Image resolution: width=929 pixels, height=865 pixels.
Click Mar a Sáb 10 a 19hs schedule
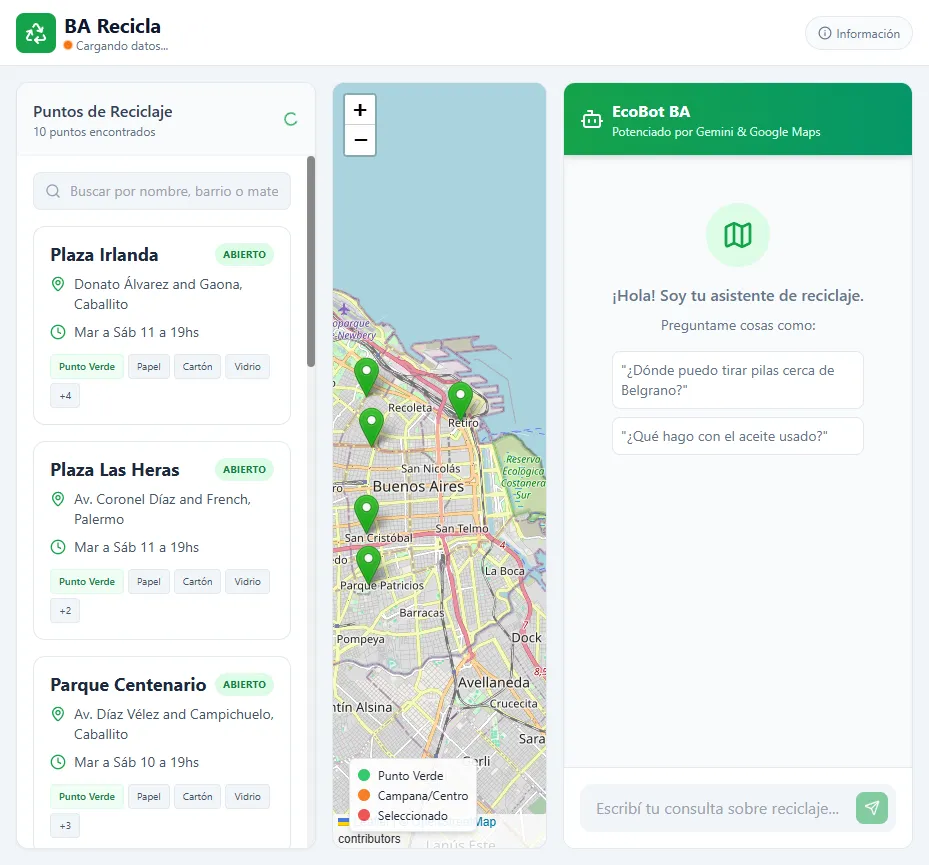pyautogui.click(x=136, y=762)
